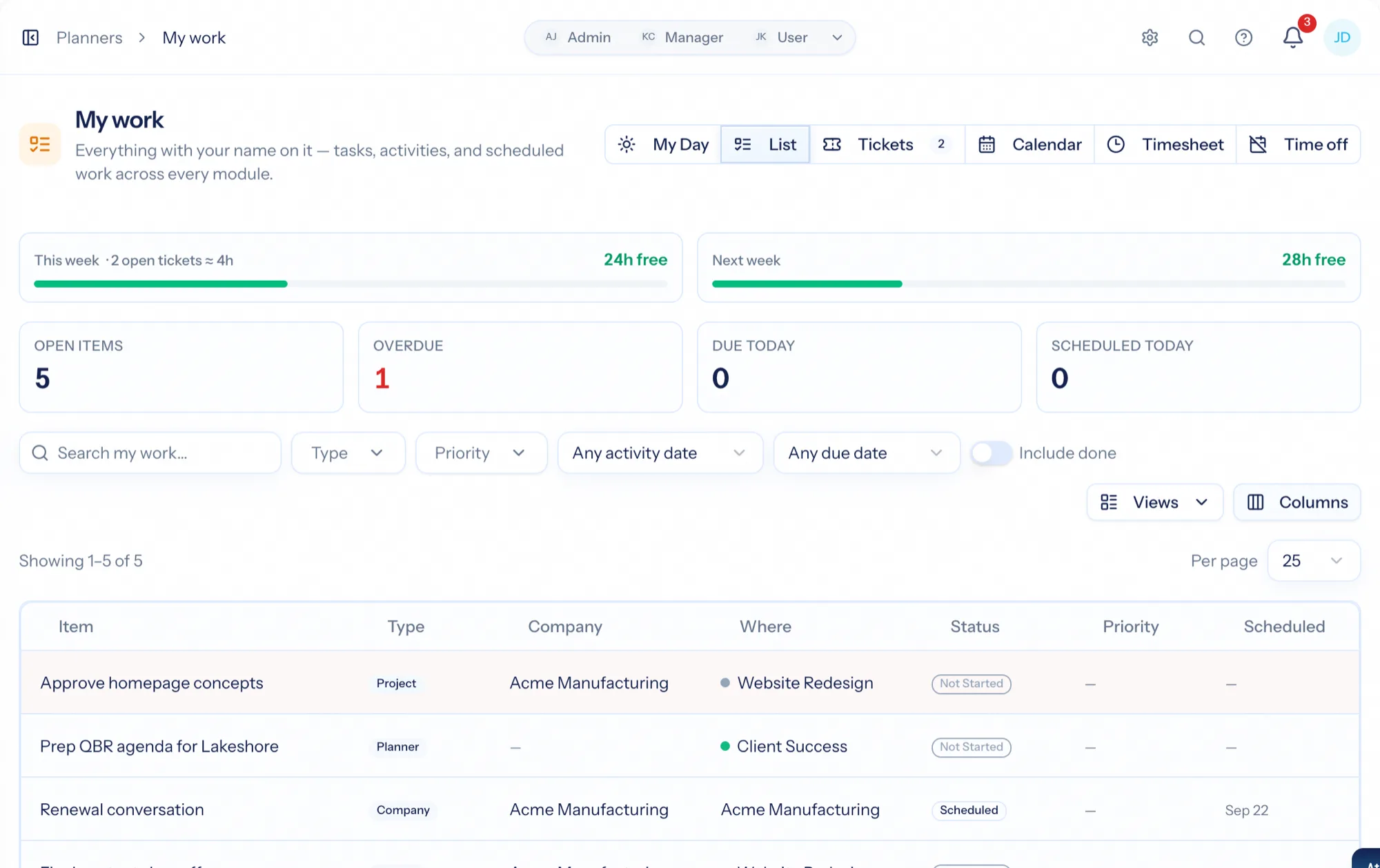Open Approve homepage concepts item
Screen dimensions: 1380x868
[x=152, y=683]
